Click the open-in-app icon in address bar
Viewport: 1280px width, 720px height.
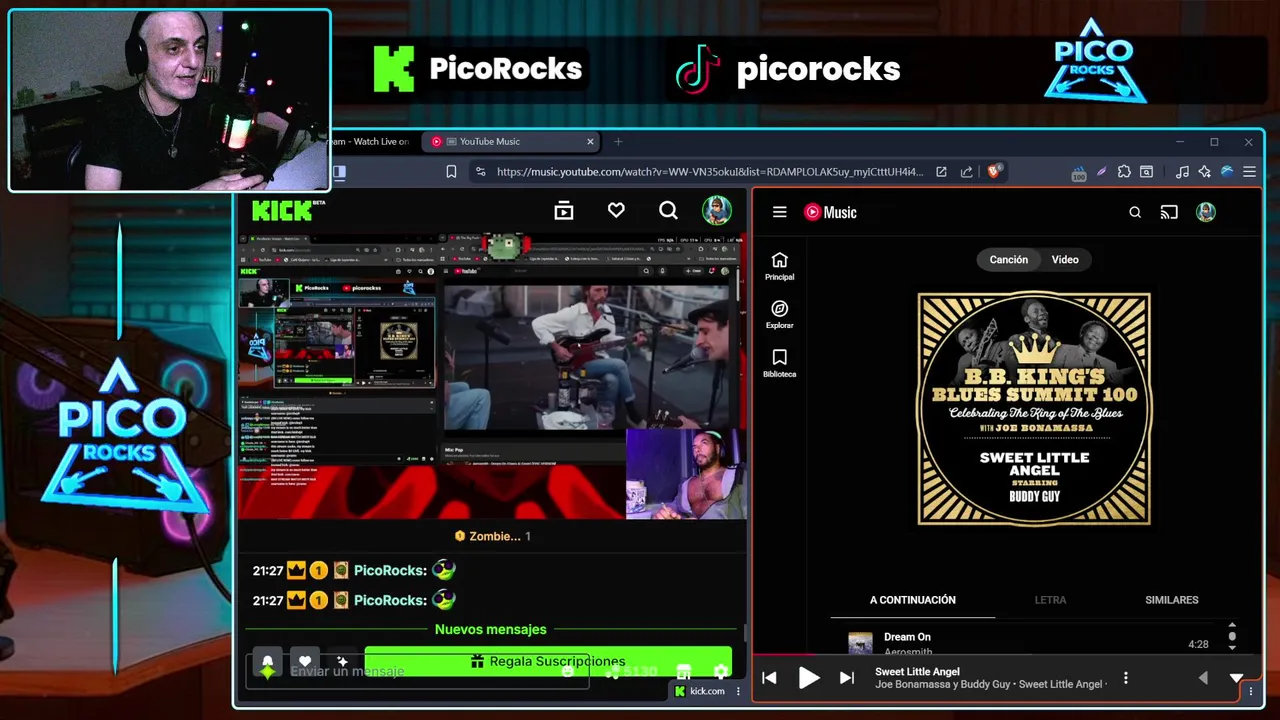[x=941, y=172]
